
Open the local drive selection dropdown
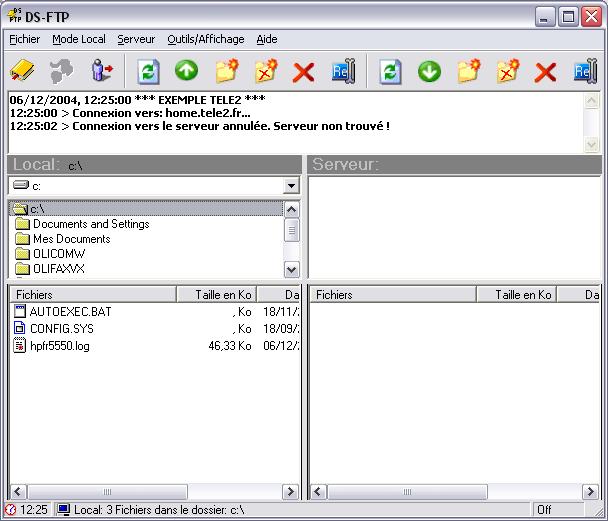pyautogui.click(x=291, y=186)
